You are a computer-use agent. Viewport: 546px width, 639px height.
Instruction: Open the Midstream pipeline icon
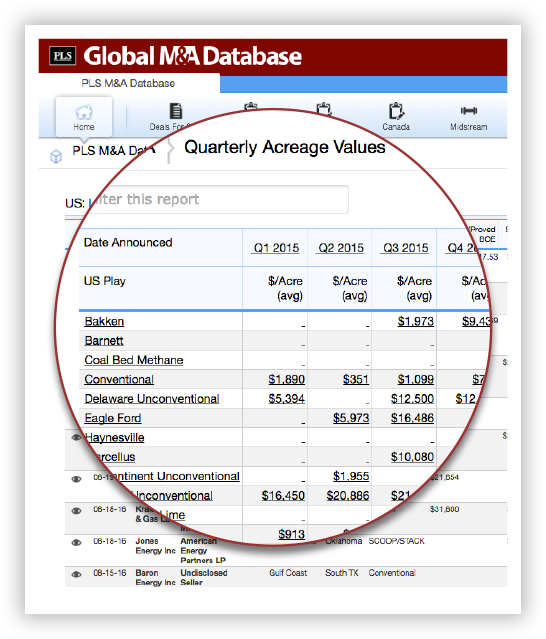coord(469,110)
